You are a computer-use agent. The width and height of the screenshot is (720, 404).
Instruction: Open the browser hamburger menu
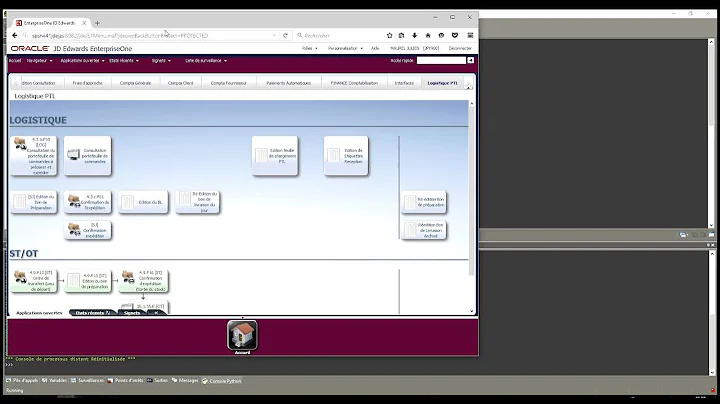pos(470,35)
